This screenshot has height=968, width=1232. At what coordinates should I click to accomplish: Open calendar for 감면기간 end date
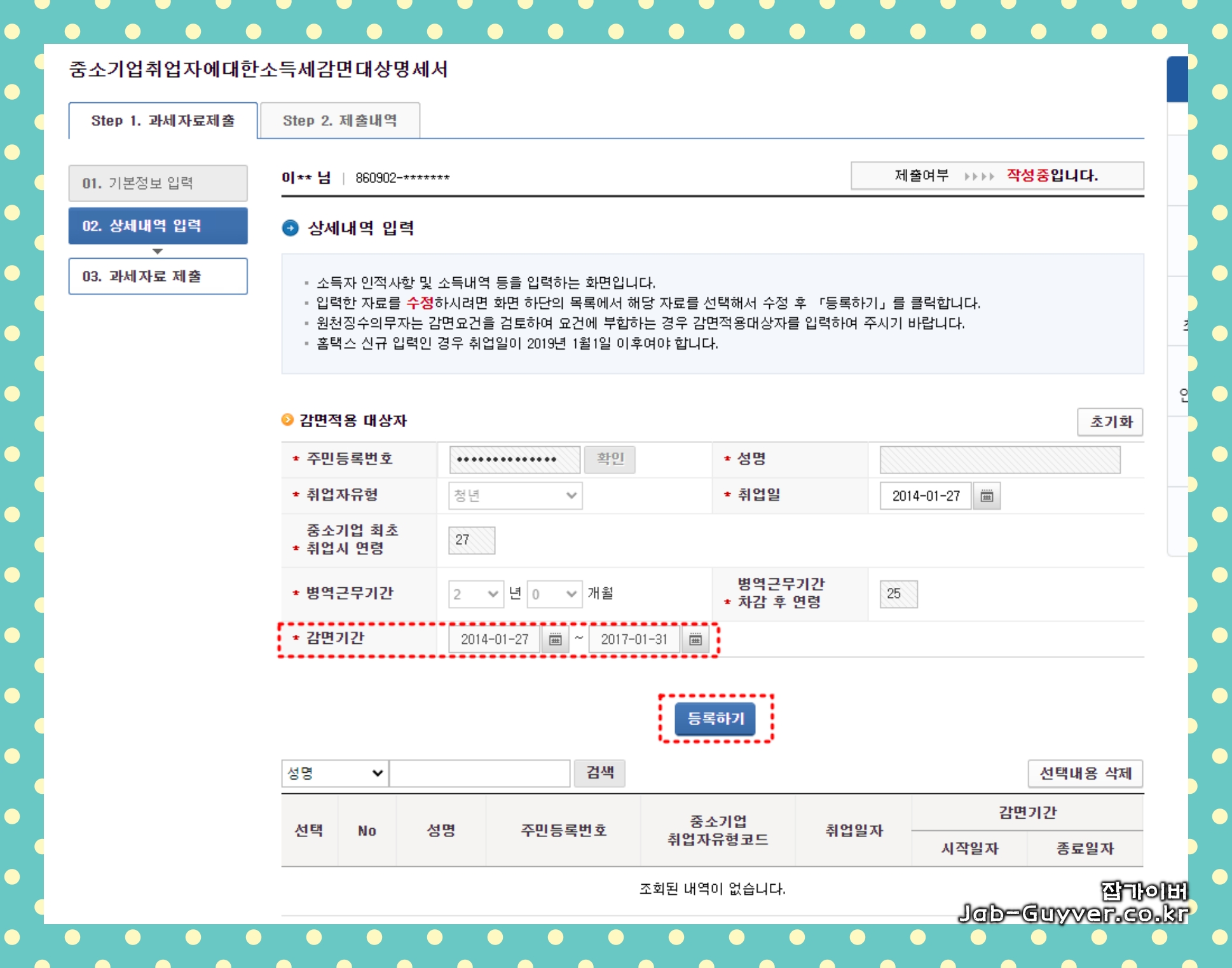[x=695, y=639]
